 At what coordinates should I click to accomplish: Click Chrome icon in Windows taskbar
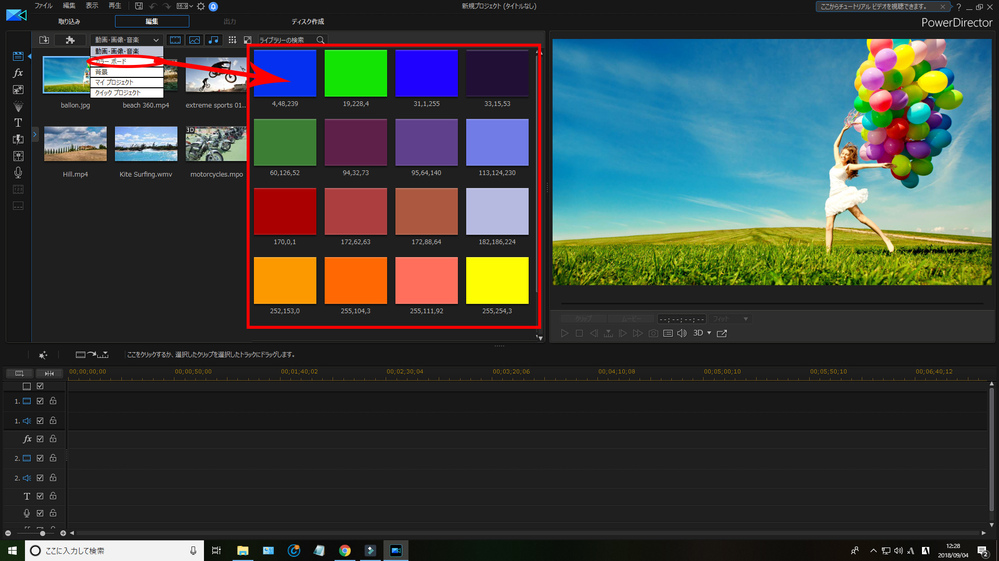point(345,550)
